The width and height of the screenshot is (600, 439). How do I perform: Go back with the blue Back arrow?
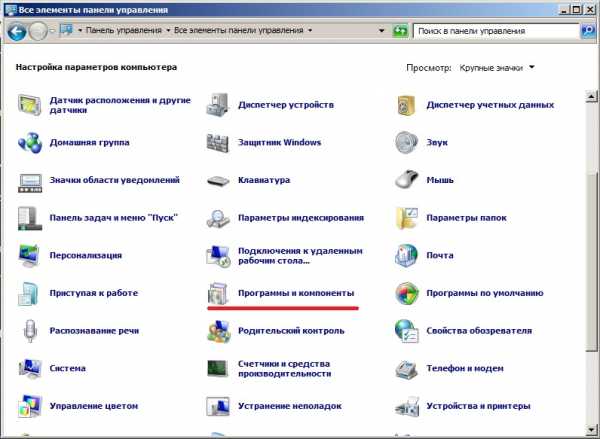16,31
